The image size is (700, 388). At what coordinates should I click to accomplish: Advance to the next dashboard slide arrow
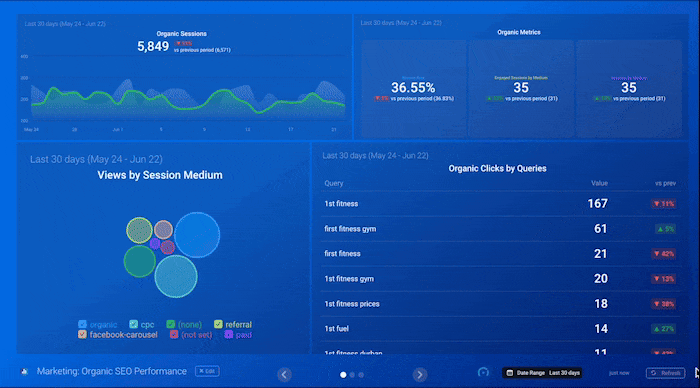[420, 375]
